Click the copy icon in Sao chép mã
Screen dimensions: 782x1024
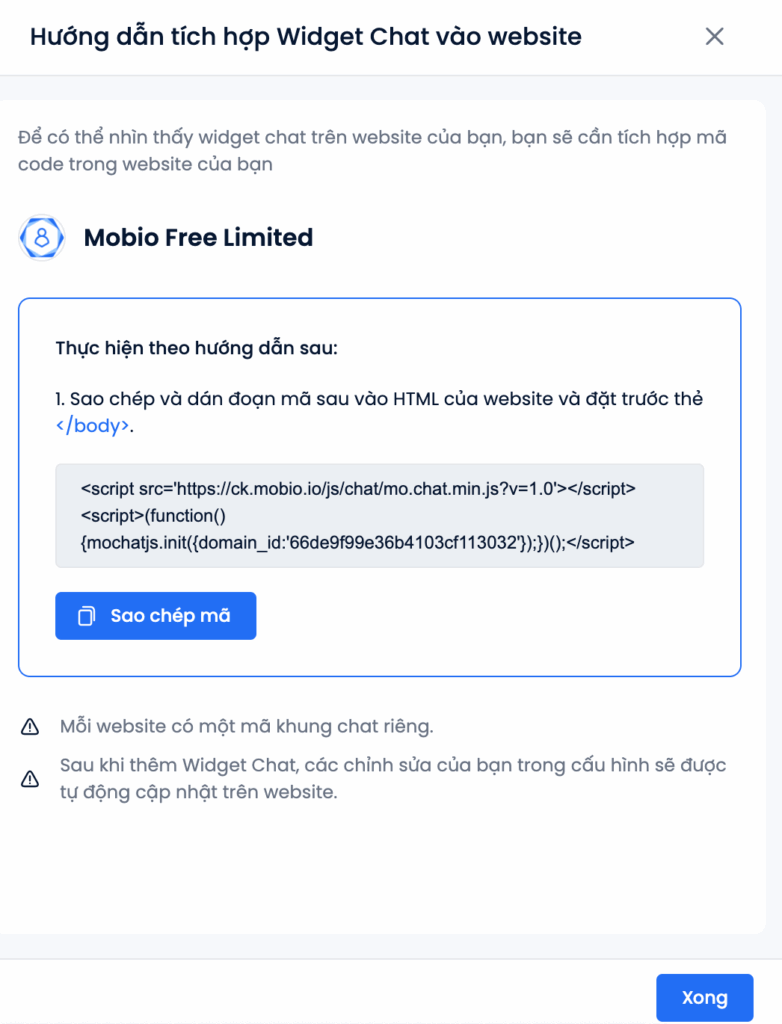pyautogui.click(x=86, y=616)
